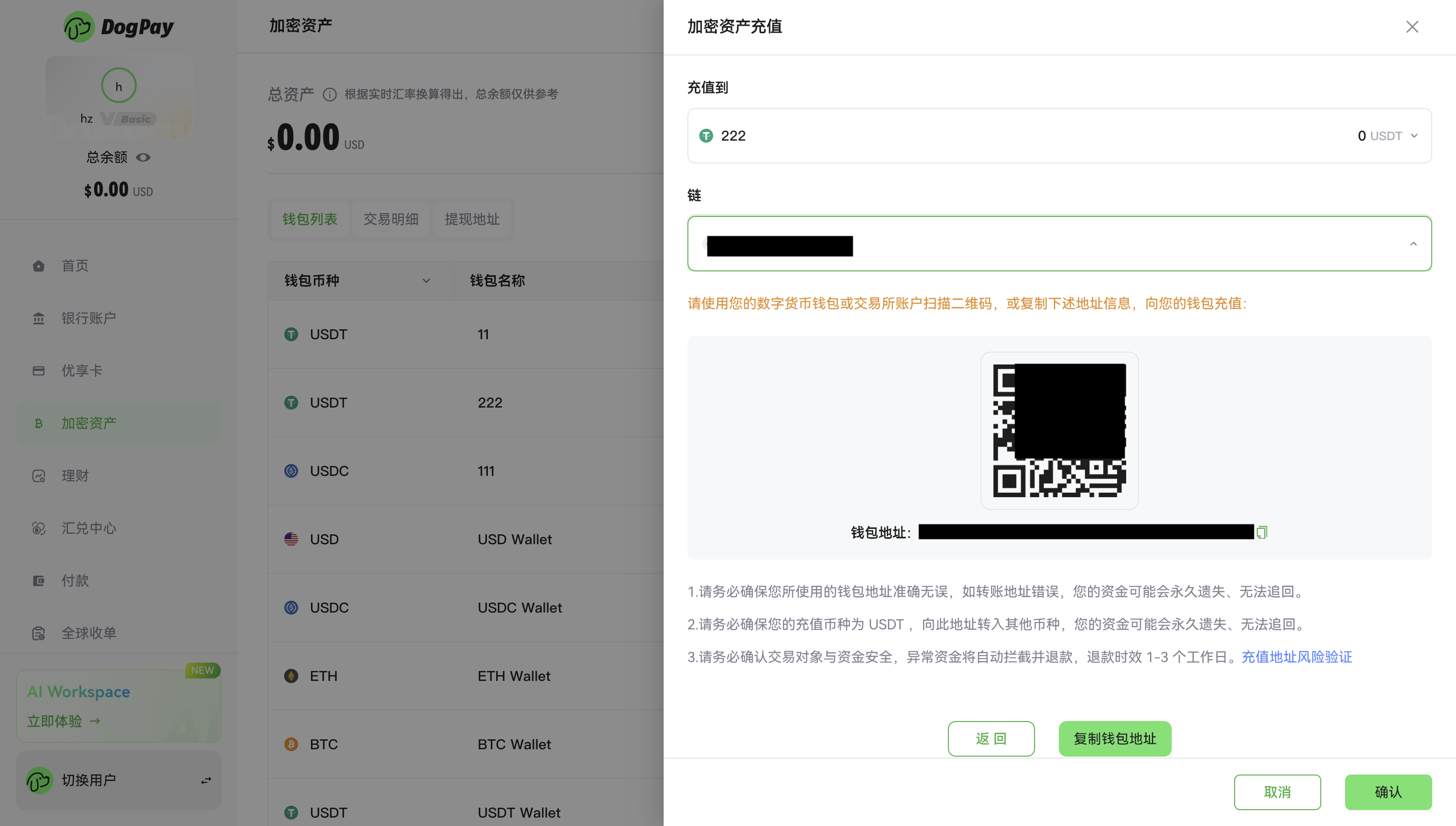
Task: Click info icon next to 总资产
Action: click(x=329, y=94)
